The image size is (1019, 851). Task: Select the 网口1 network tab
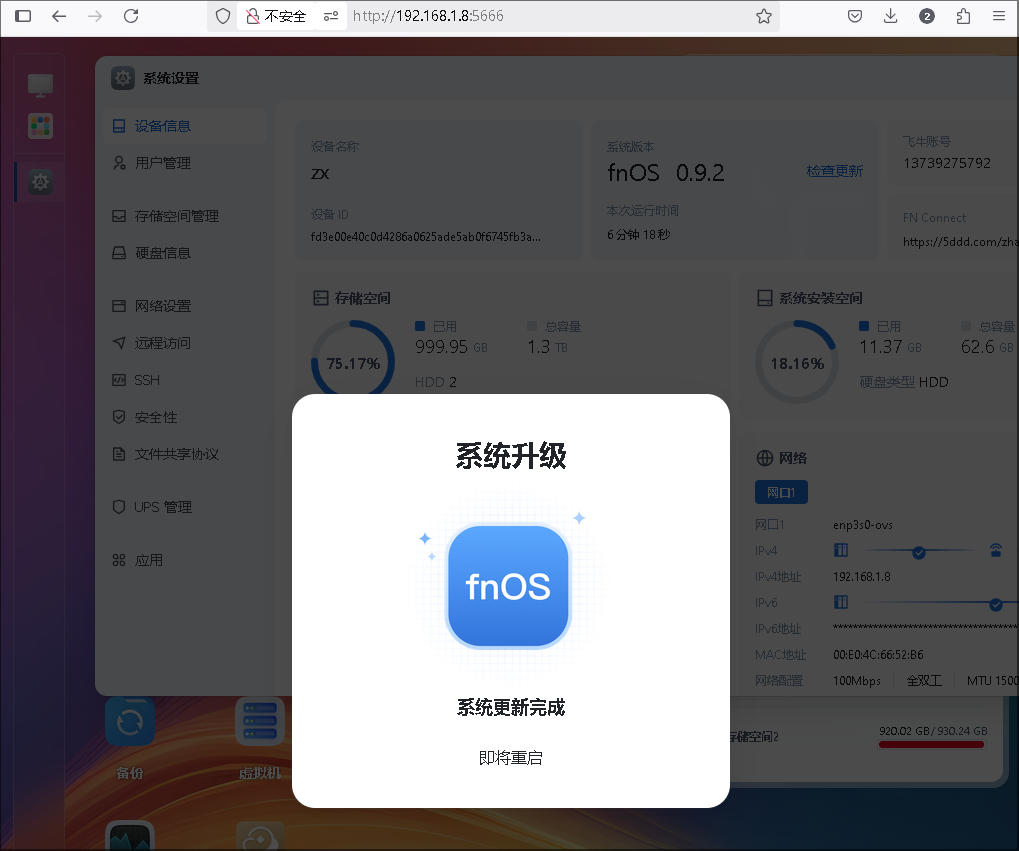[x=781, y=492]
